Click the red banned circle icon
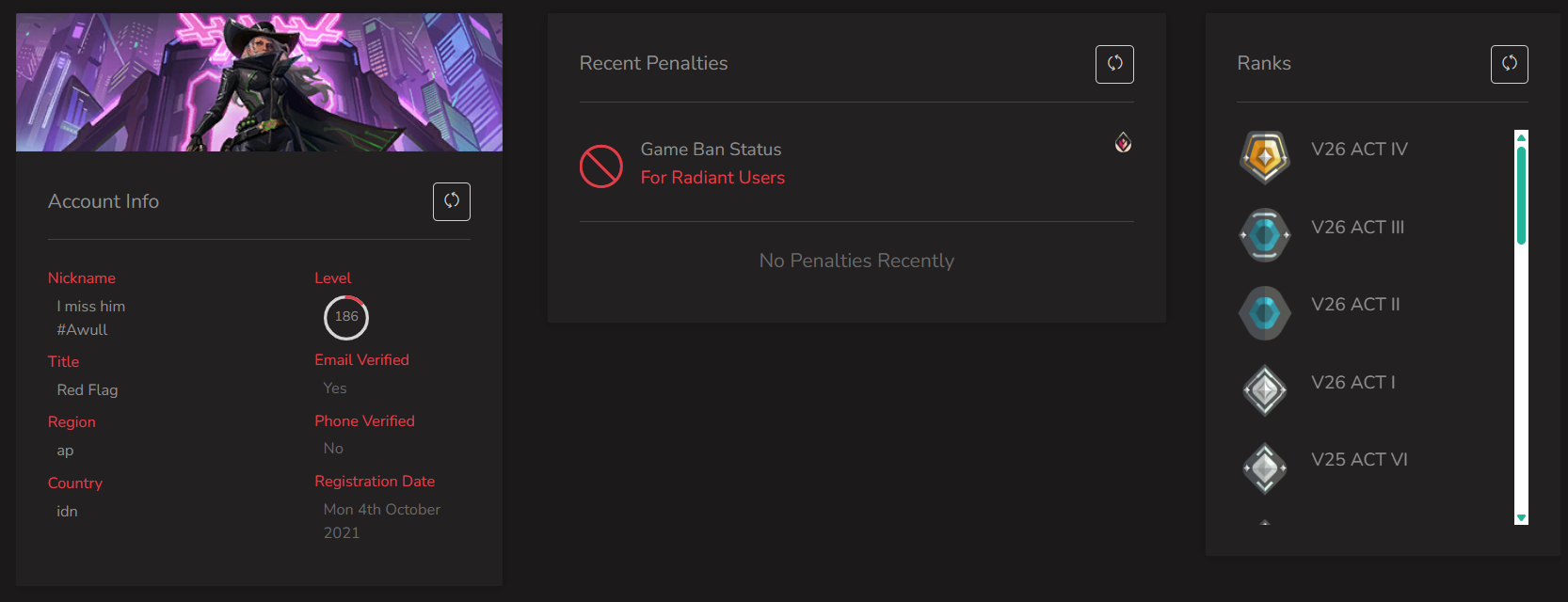This screenshot has width=1568, height=602. [601, 166]
